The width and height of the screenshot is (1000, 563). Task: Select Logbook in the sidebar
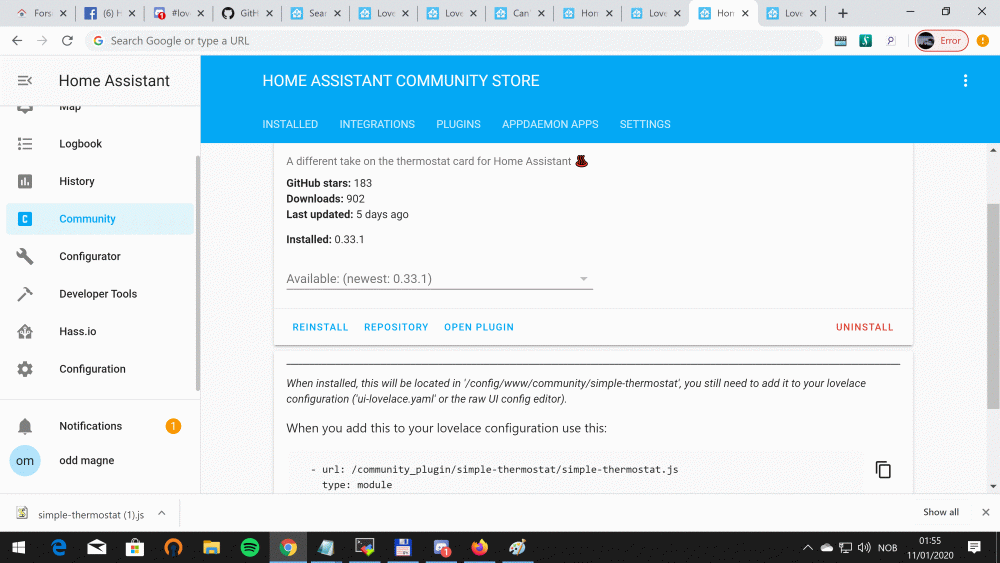100,144
